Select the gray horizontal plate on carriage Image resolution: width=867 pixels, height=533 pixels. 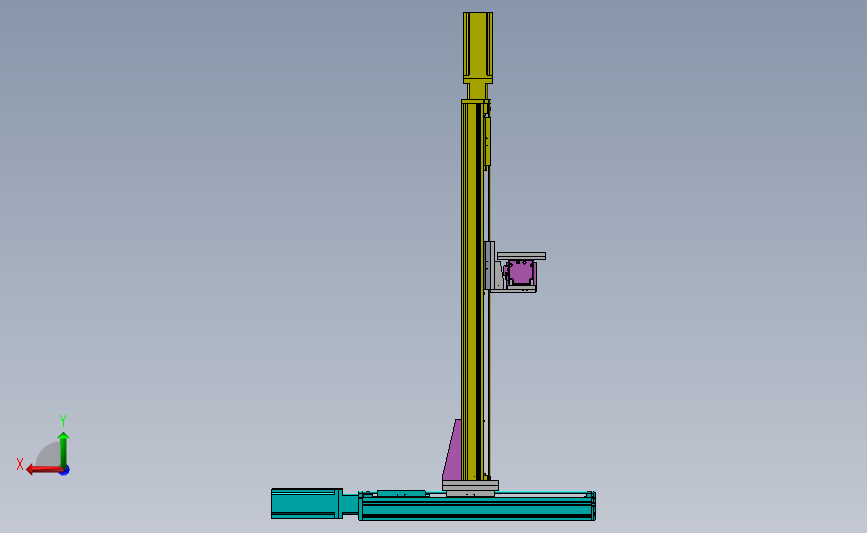click(521, 256)
